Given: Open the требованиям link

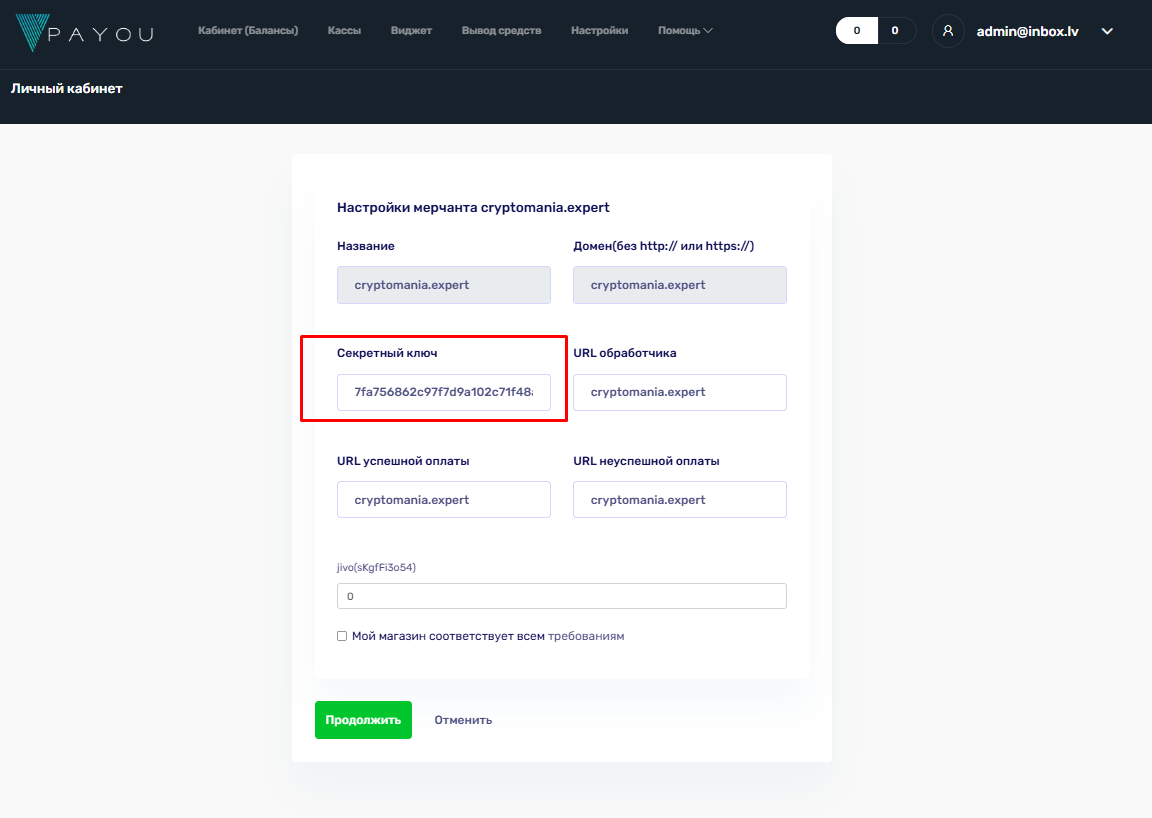Looking at the screenshot, I should [586, 636].
